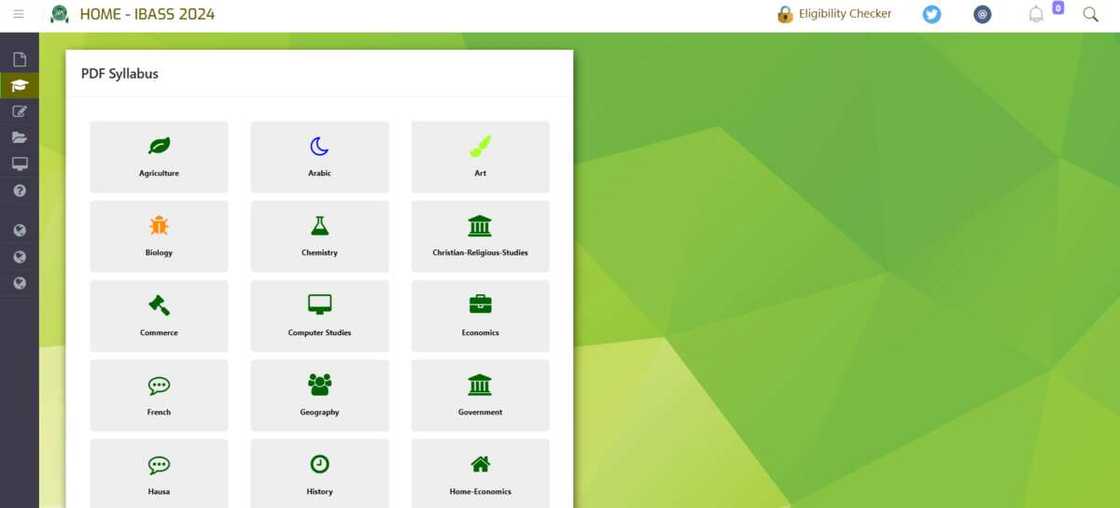Open the folder icon in sidebar
The height and width of the screenshot is (508, 1120).
pyautogui.click(x=19, y=138)
